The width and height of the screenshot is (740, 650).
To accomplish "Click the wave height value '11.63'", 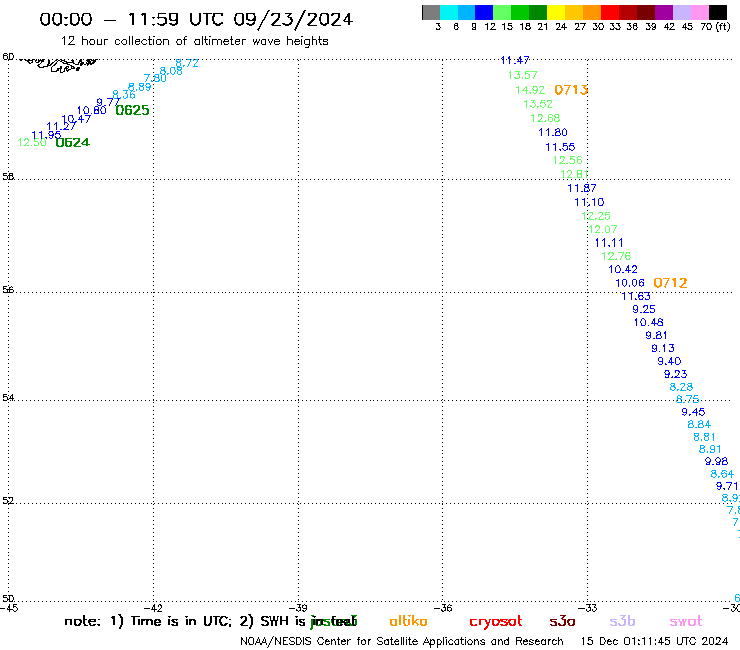I will point(636,296).
